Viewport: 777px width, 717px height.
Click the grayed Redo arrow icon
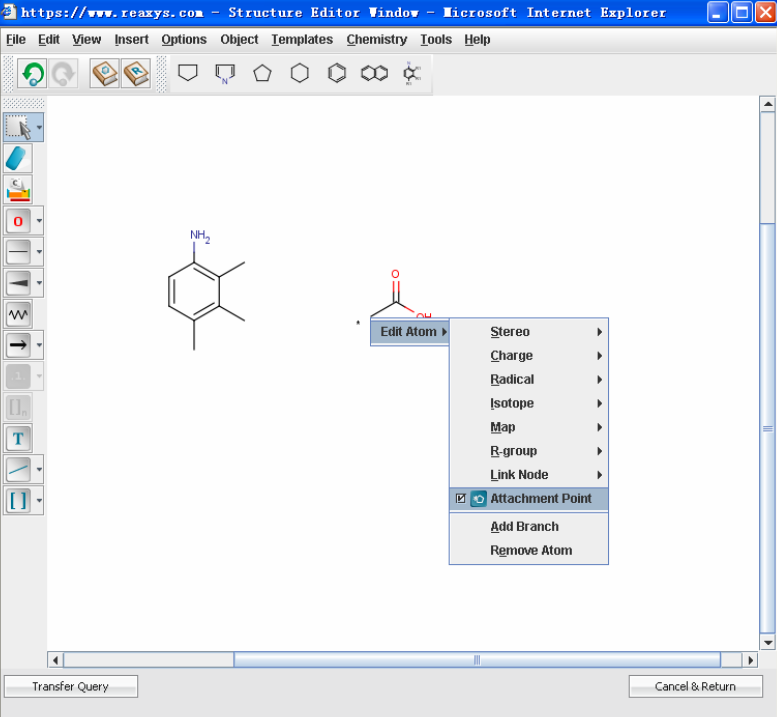click(x=63, y=74)
